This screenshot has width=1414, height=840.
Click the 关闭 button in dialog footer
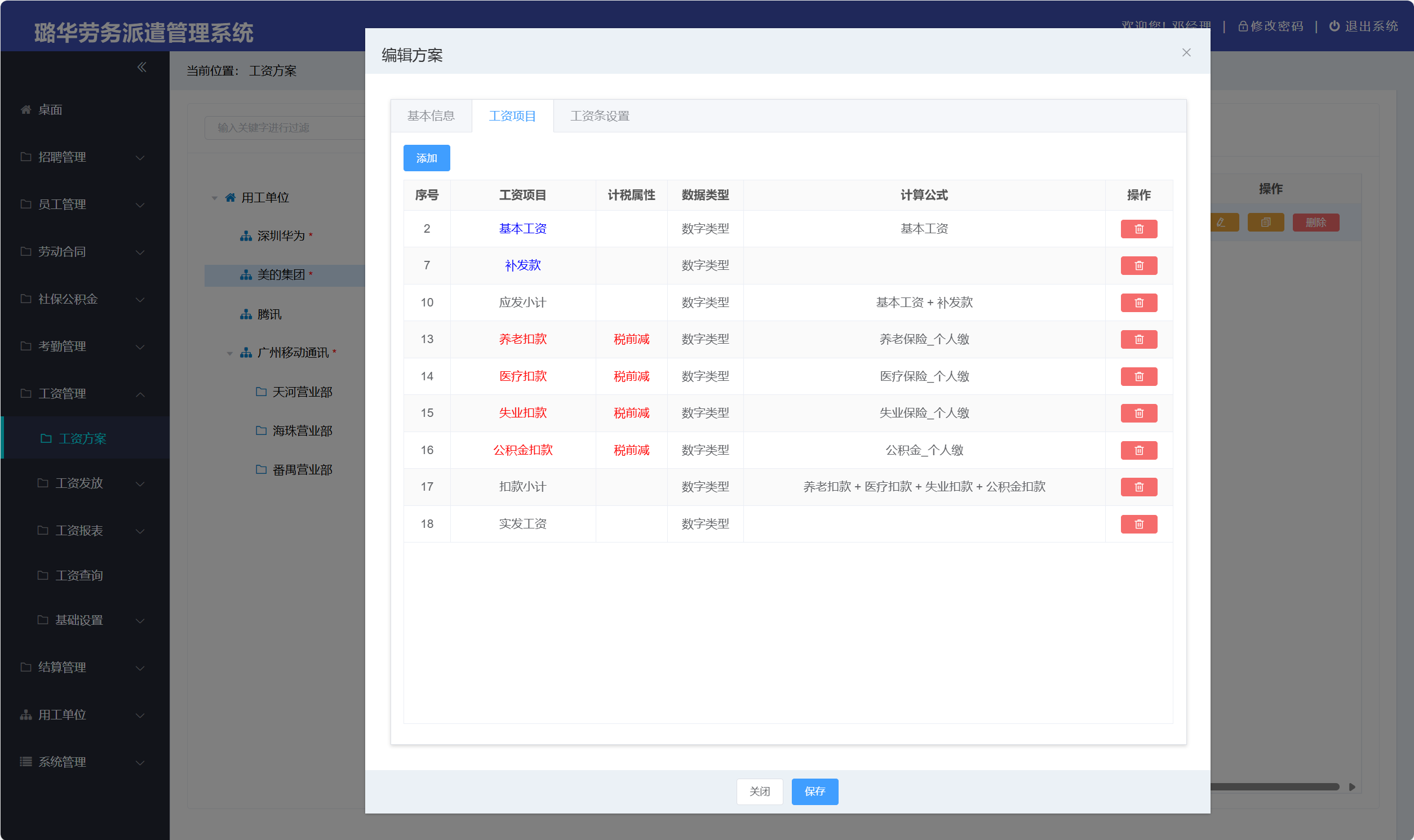click(x=759, y=791)
